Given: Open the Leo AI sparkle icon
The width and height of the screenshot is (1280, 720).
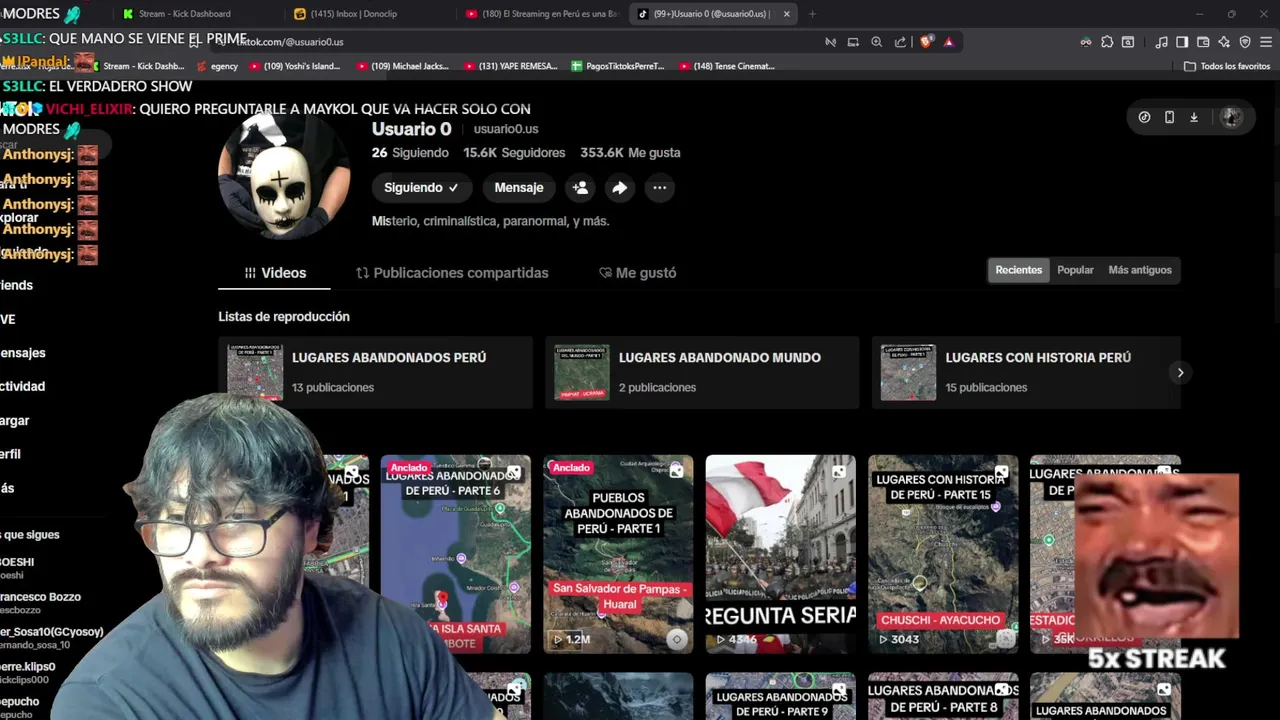Looking at the screenshot, I should pos(1224,42).
